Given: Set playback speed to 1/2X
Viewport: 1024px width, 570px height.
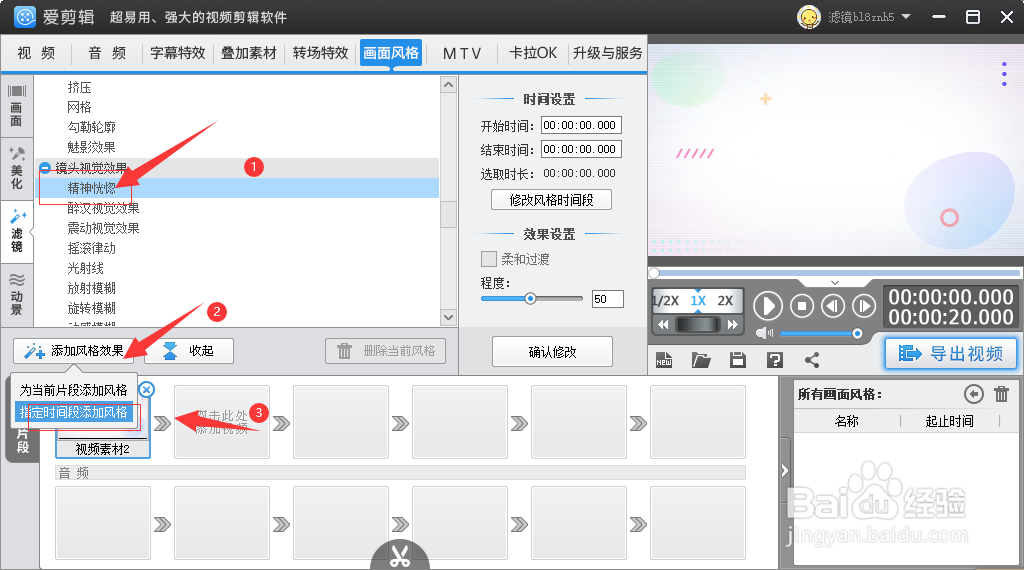Looking at the screenshot, I should coord(667,300).
